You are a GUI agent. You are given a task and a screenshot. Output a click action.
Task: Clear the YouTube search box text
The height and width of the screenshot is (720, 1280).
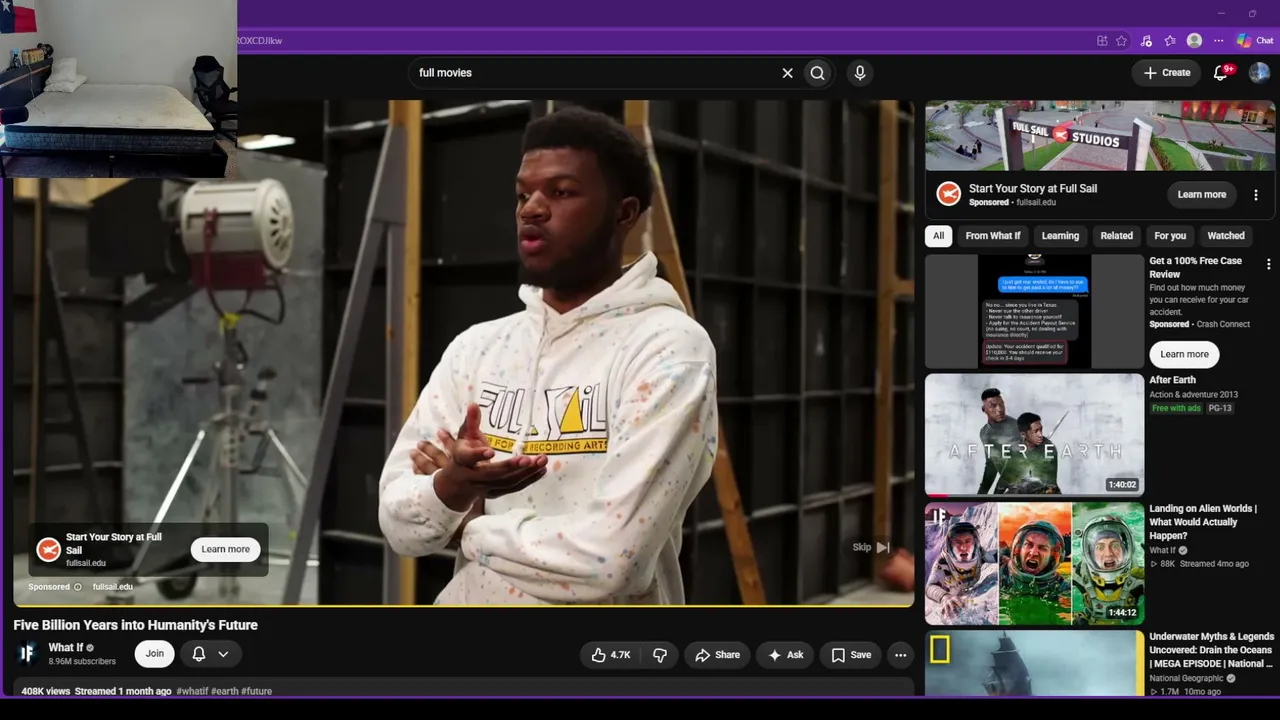(x=787, y=73)
